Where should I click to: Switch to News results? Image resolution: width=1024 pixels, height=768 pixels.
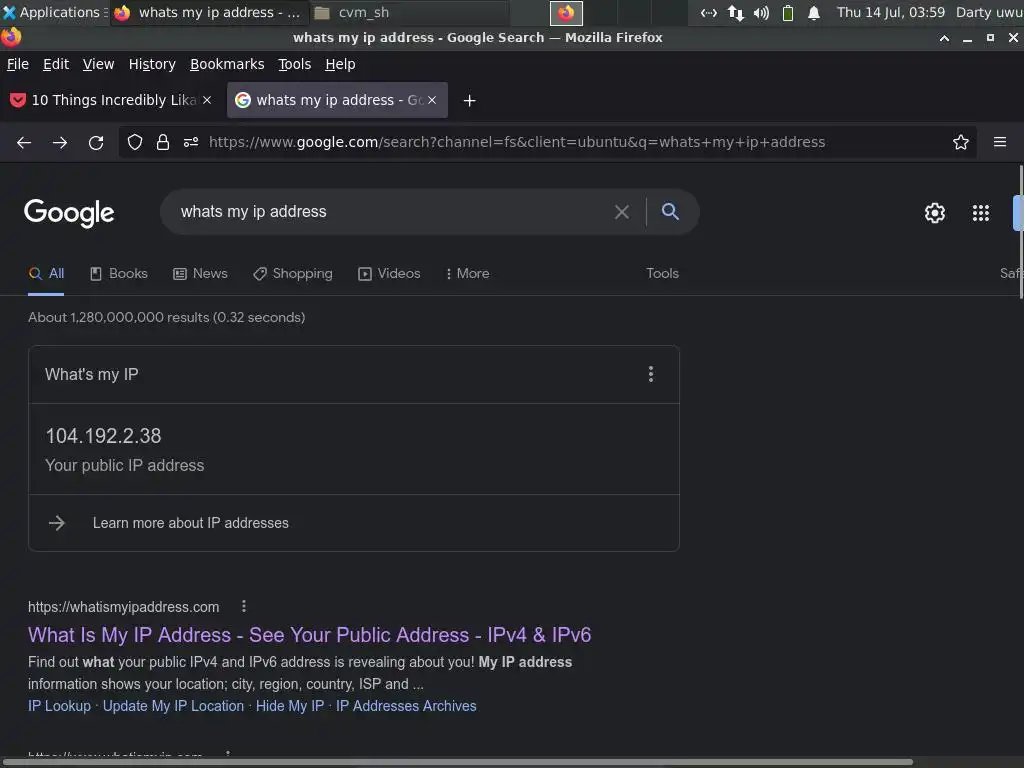[200, 274]
